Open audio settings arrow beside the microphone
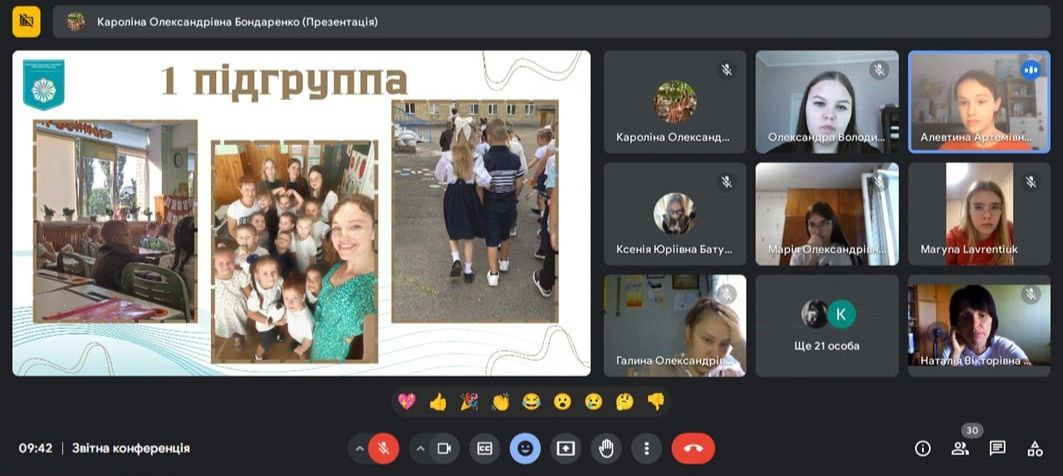 click(x=359, y=448)
